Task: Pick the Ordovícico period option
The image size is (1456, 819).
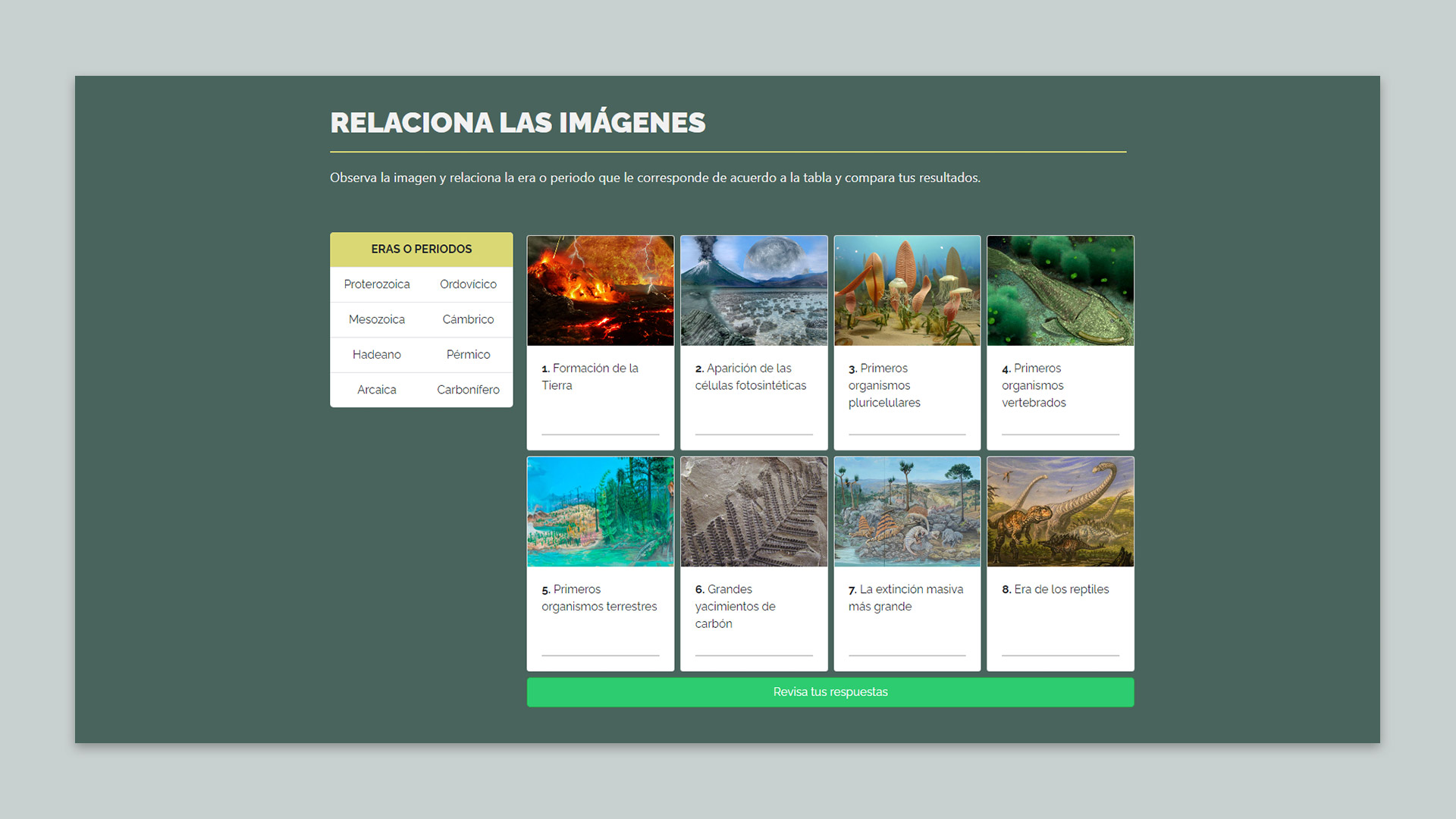Action: [468, 284]
